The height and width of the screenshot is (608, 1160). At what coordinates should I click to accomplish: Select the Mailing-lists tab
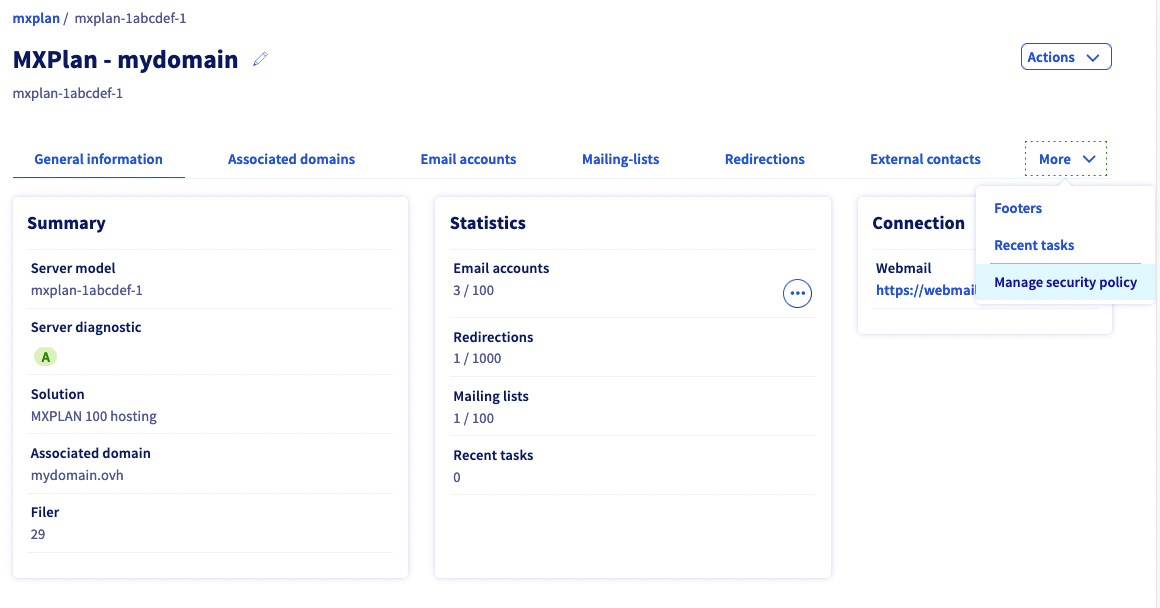620,159
